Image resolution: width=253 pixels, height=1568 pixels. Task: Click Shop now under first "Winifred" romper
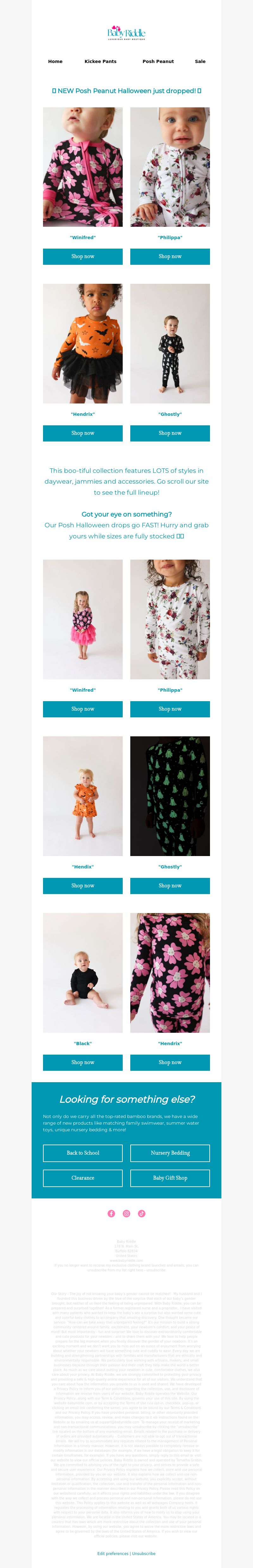tap(83, 257)
